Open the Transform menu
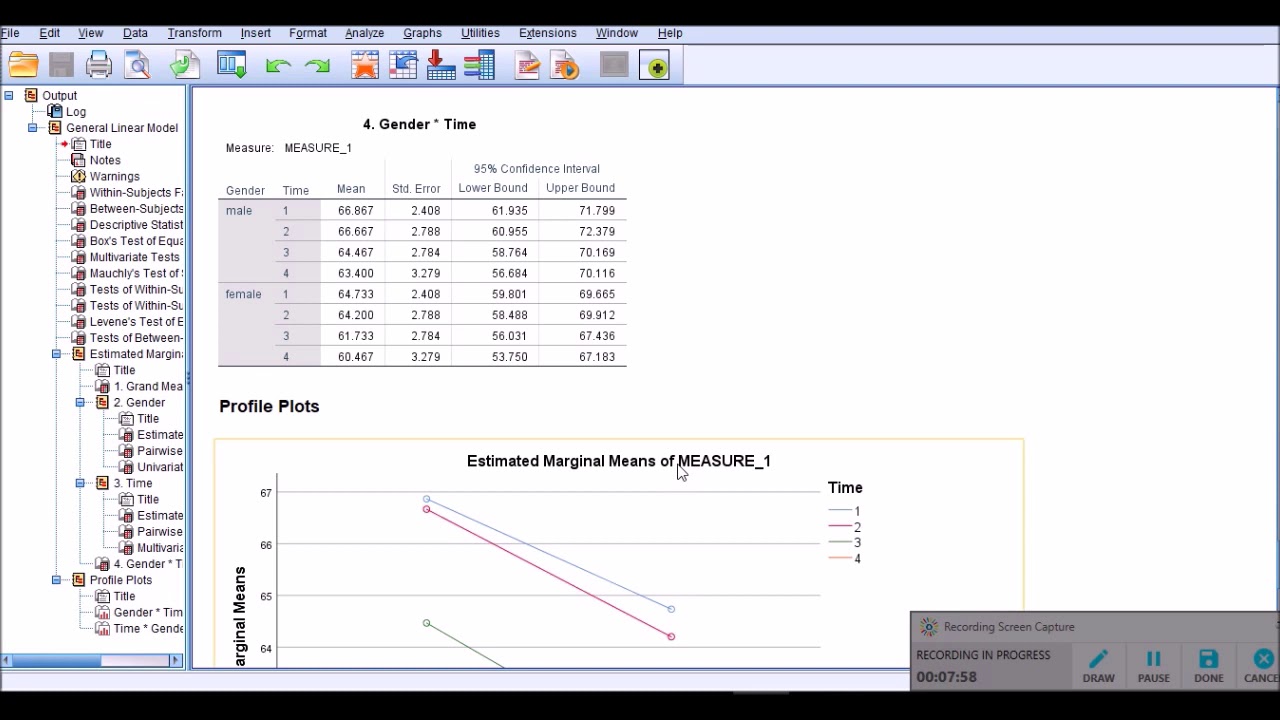This screenshot has height=720, width=1280. 195,33
